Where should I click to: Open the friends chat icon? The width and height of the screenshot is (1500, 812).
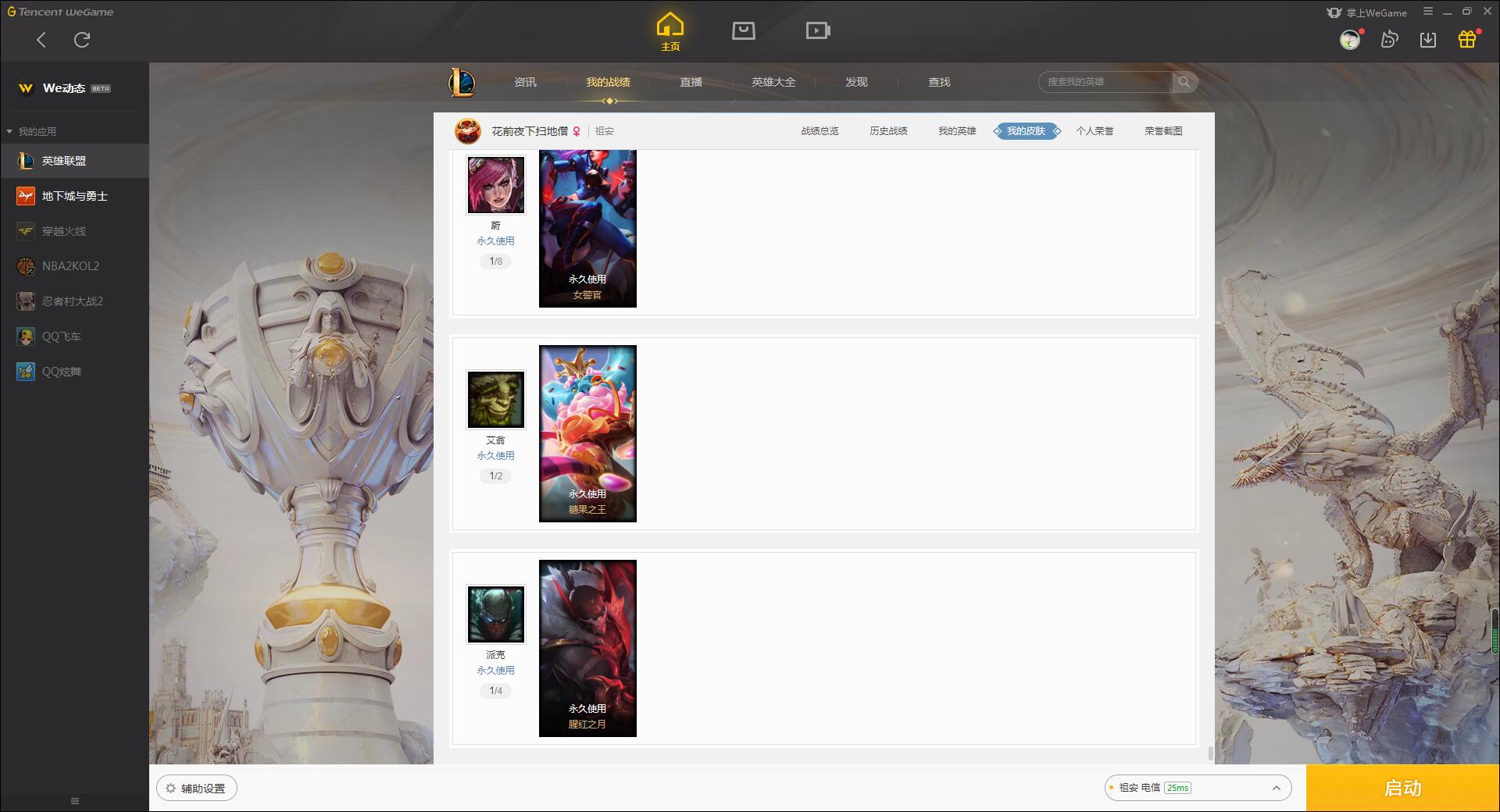click(1389, 40)
